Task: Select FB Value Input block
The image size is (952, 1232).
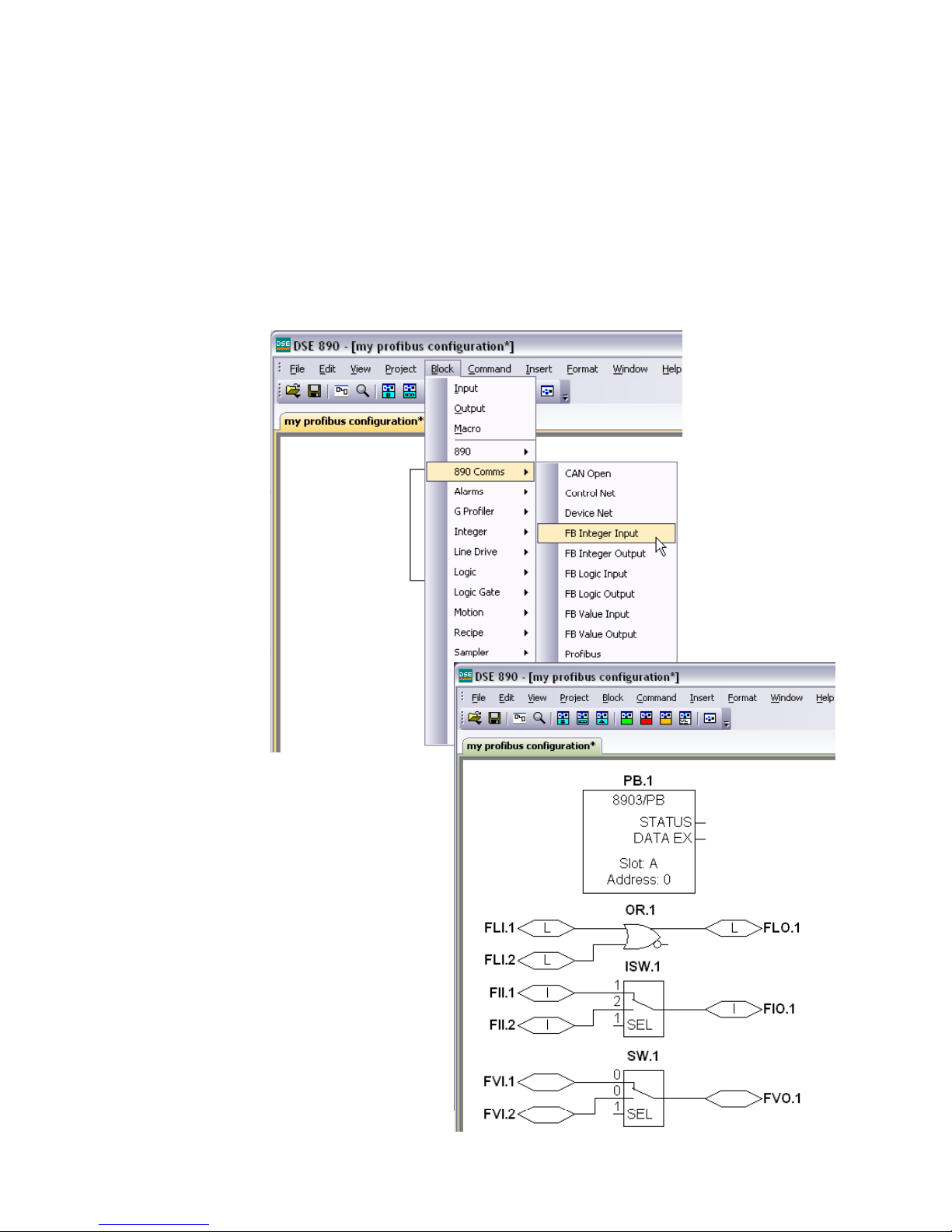Action: (607, 614)
